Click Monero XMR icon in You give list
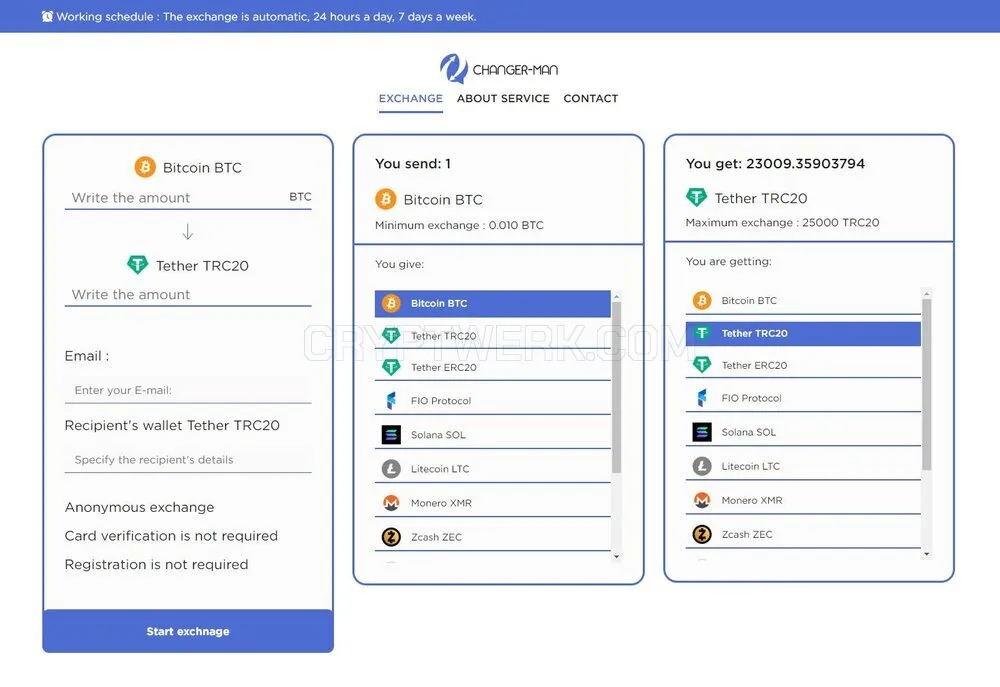1000x687 pixels. point(391,503)
